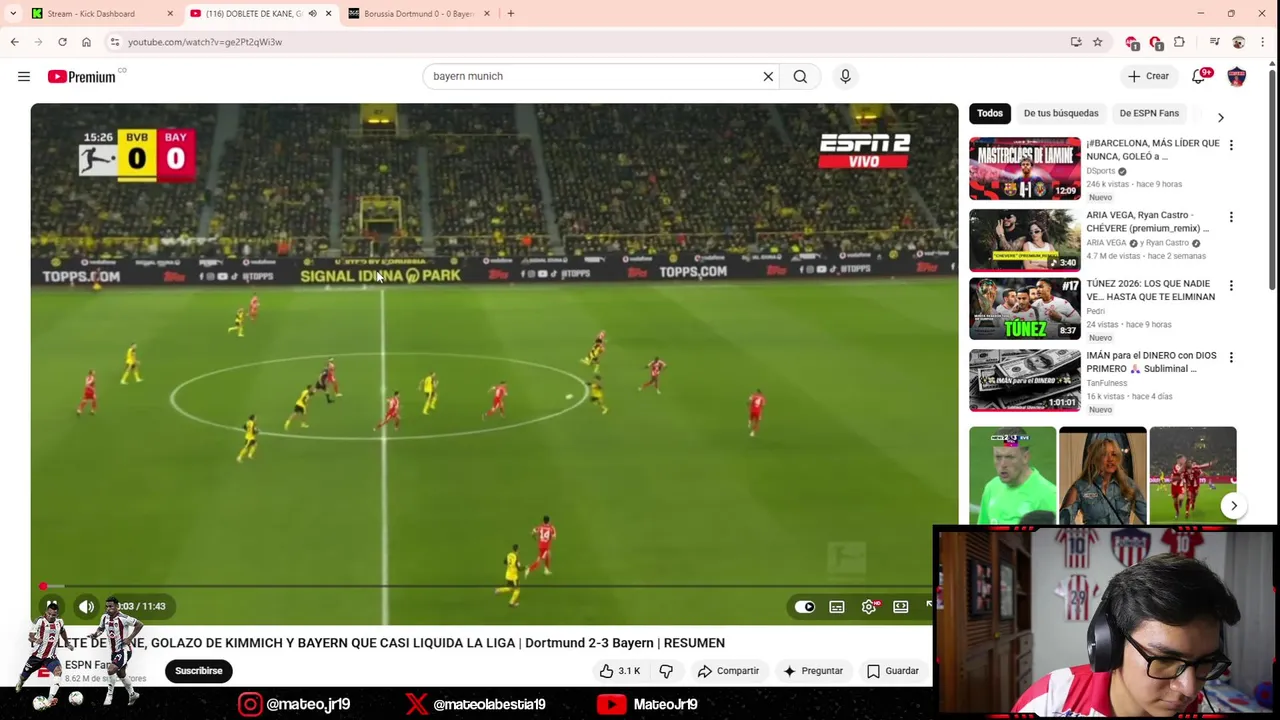Open browser extensions puzzle icon
Screen dimensions: 1280x720
(x=1180, y=42)
